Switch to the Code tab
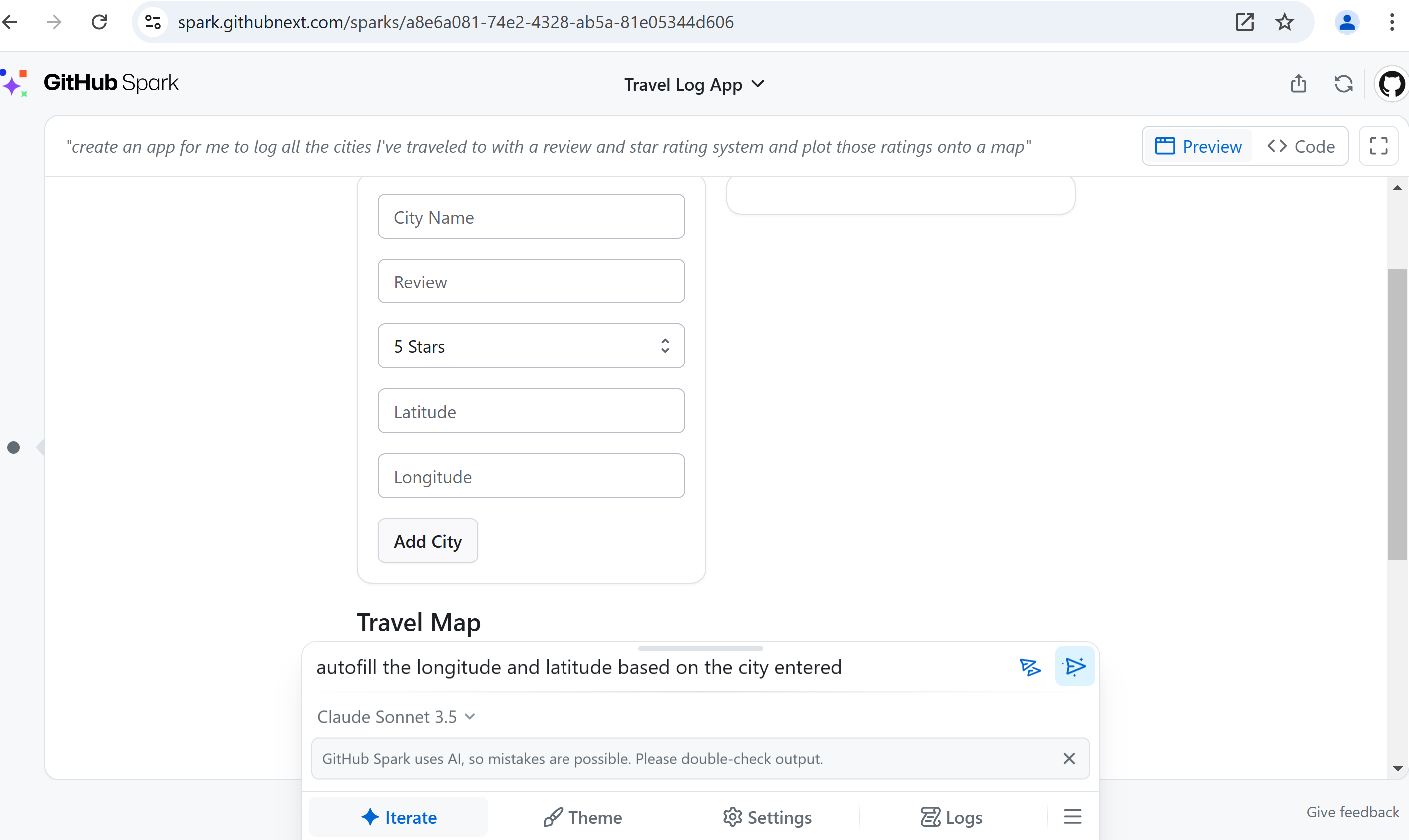Viewport: 1409px width, 840px height. [1302, 146]
